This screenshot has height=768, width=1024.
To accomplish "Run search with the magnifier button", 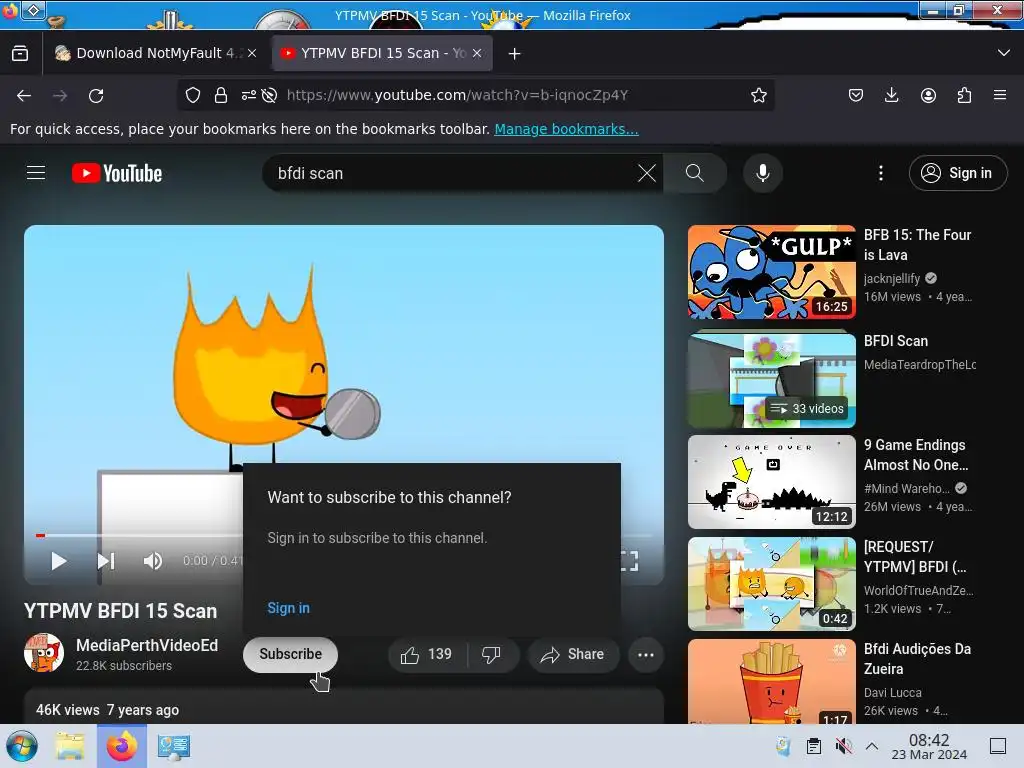I will (695, 173).
